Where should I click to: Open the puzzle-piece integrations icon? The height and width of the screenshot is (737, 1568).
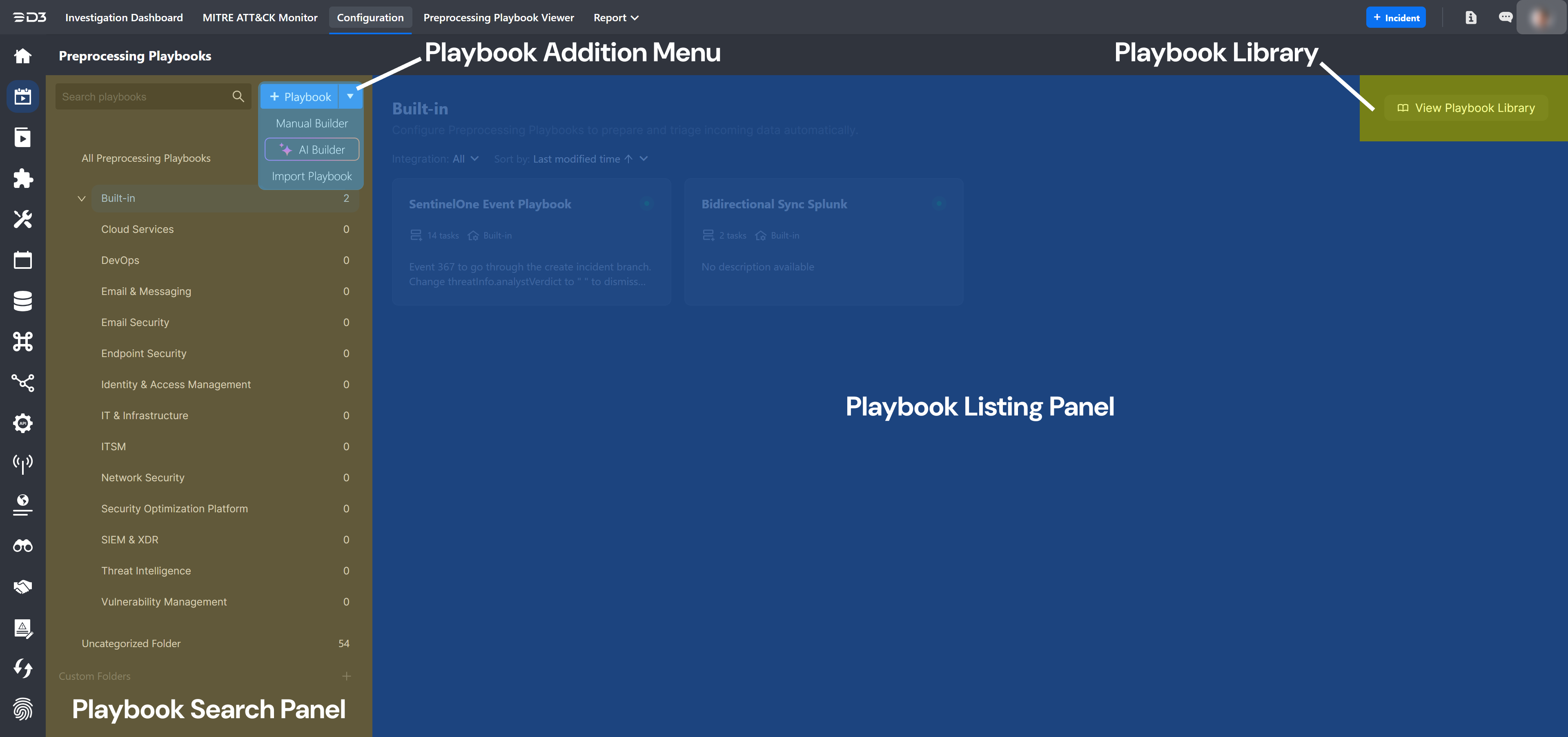22,178
